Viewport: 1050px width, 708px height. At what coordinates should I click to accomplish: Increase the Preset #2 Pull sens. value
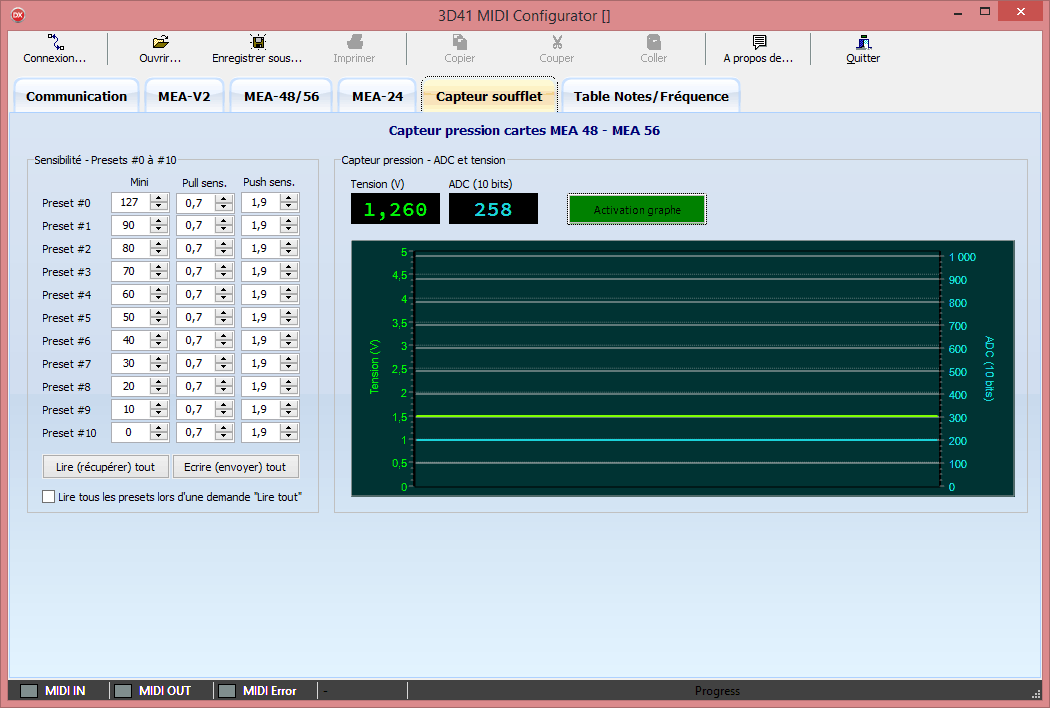pos(224,244)
